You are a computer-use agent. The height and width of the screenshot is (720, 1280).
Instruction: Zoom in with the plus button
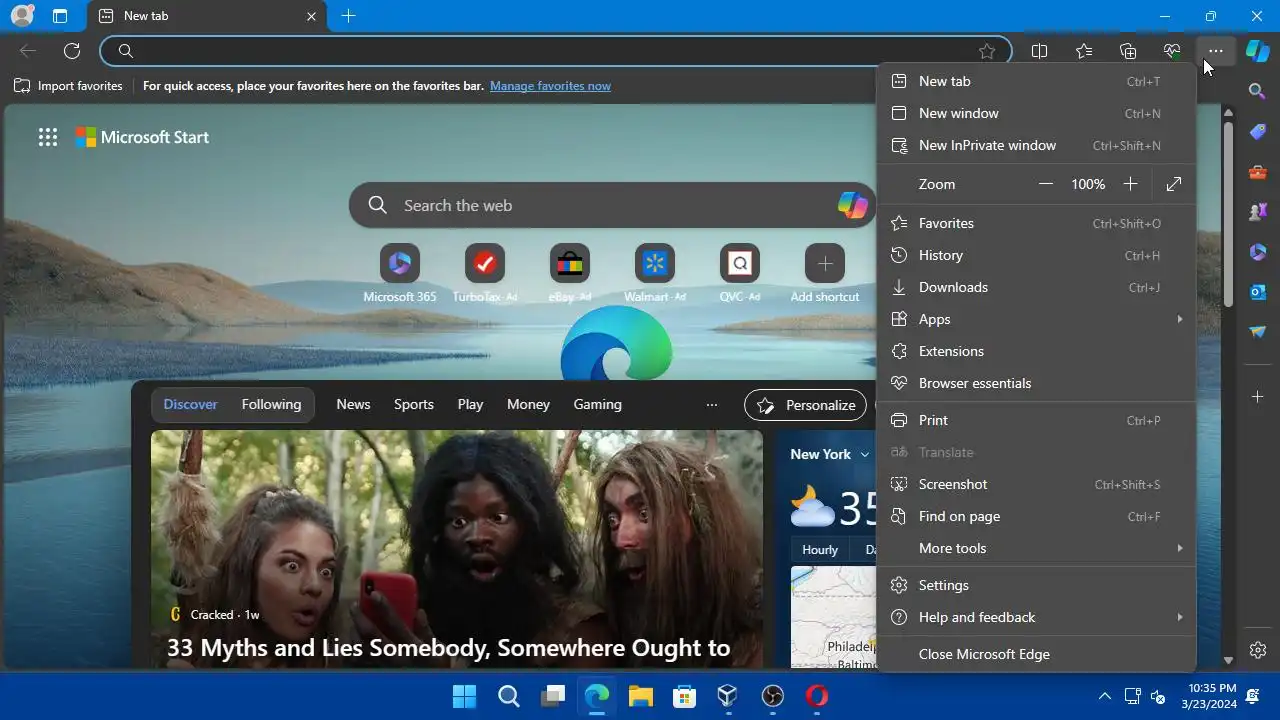point(1130,184)
